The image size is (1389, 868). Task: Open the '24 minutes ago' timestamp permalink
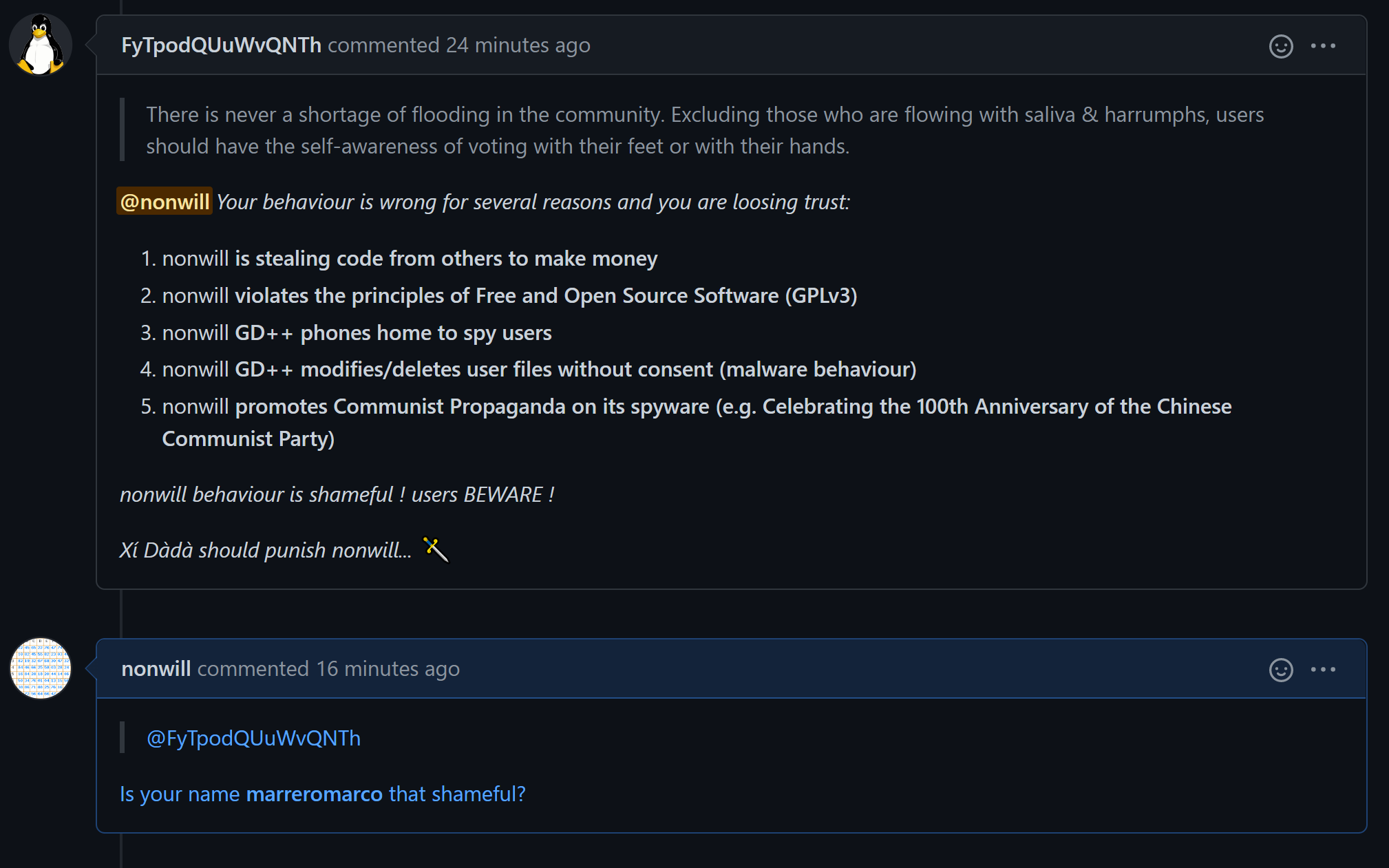pos(519,45)
